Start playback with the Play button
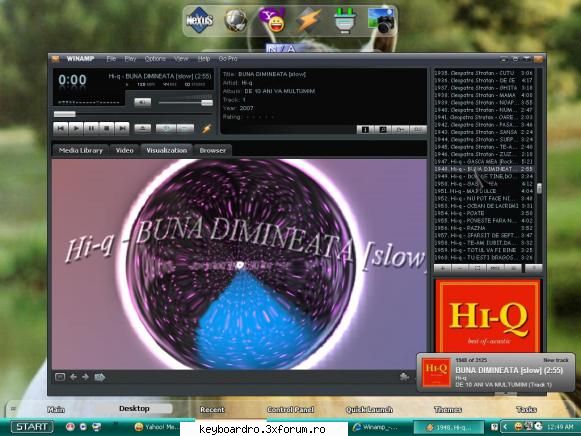 76,128
